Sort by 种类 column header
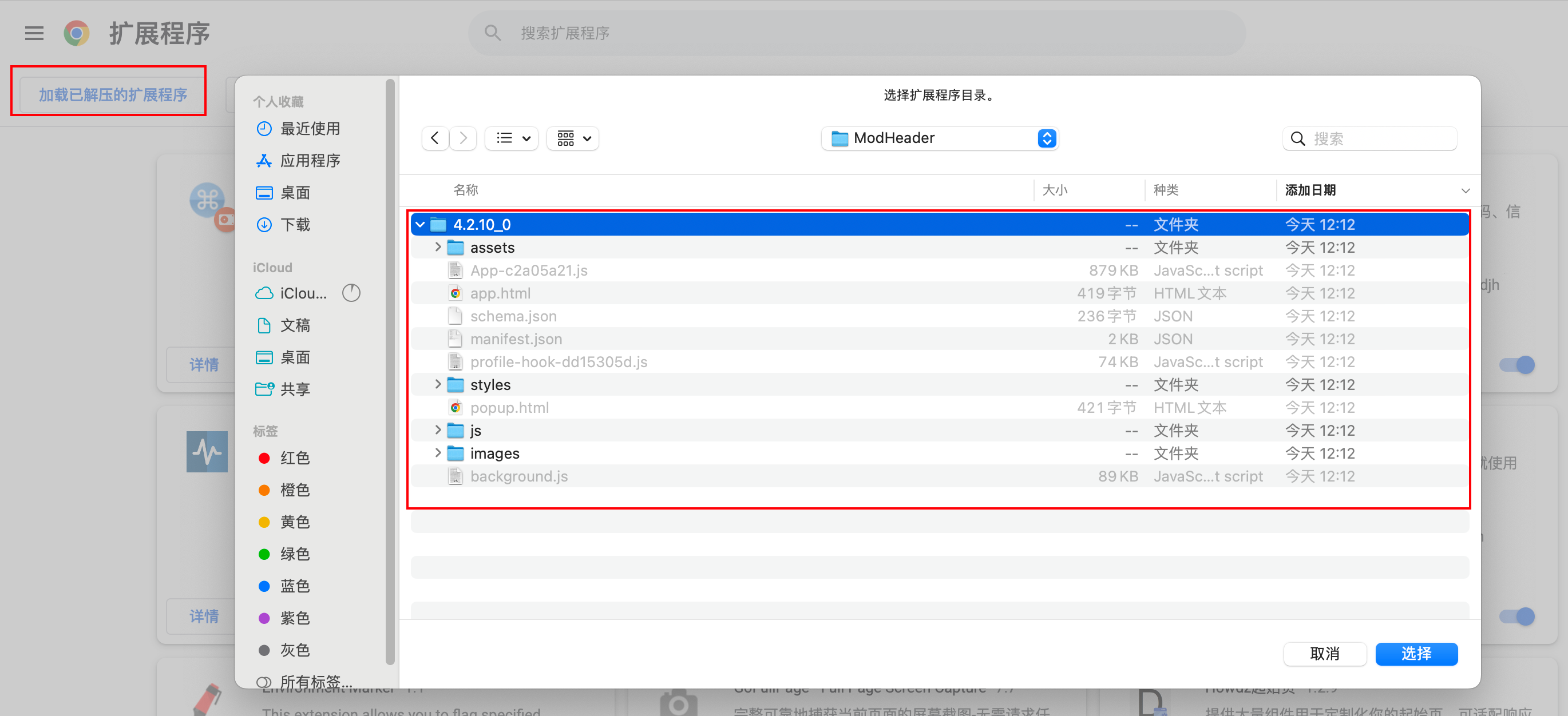 click(x=1166, y=190)
